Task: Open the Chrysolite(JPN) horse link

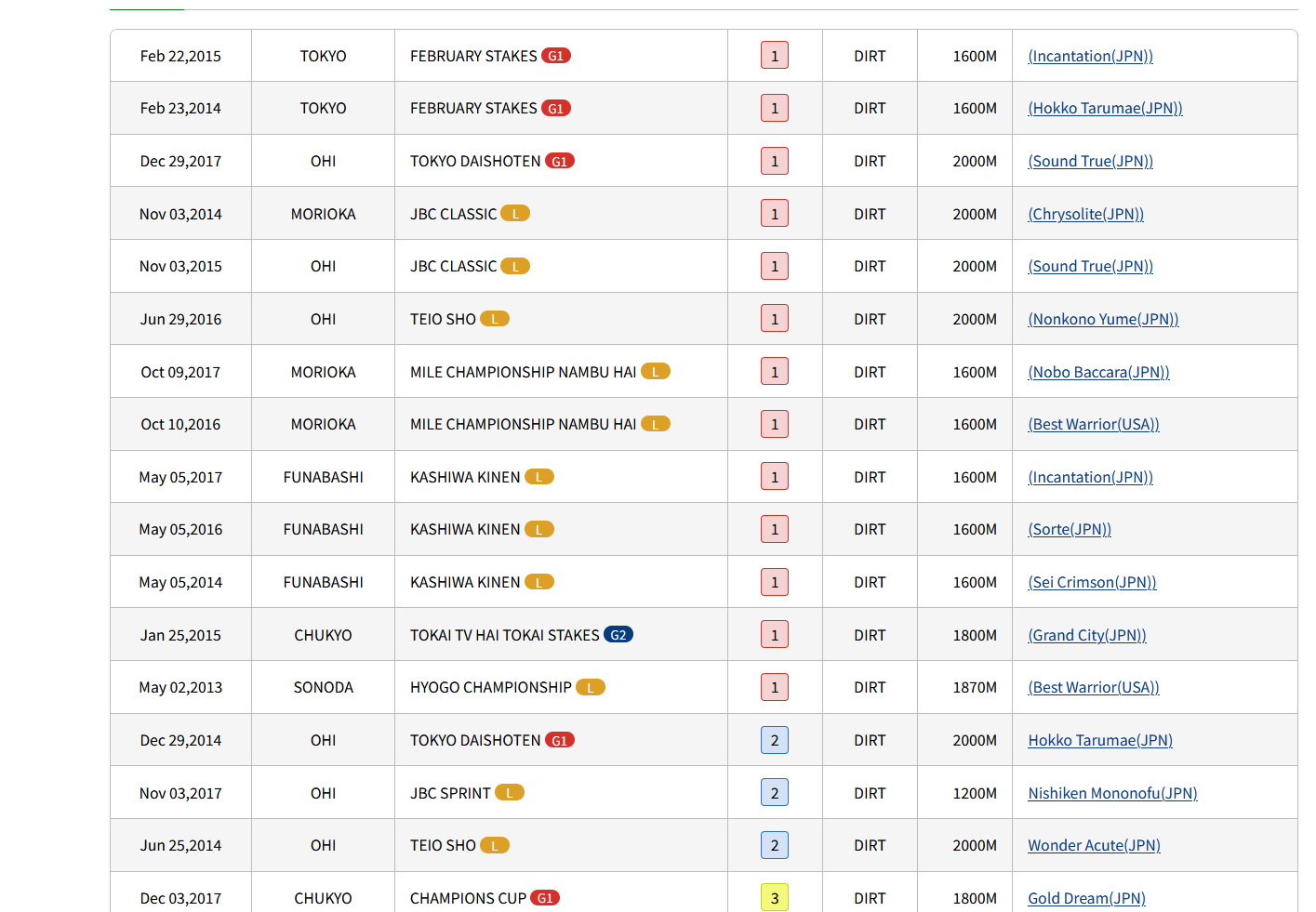Action: pyautogui.click(x=1085, y=214)
